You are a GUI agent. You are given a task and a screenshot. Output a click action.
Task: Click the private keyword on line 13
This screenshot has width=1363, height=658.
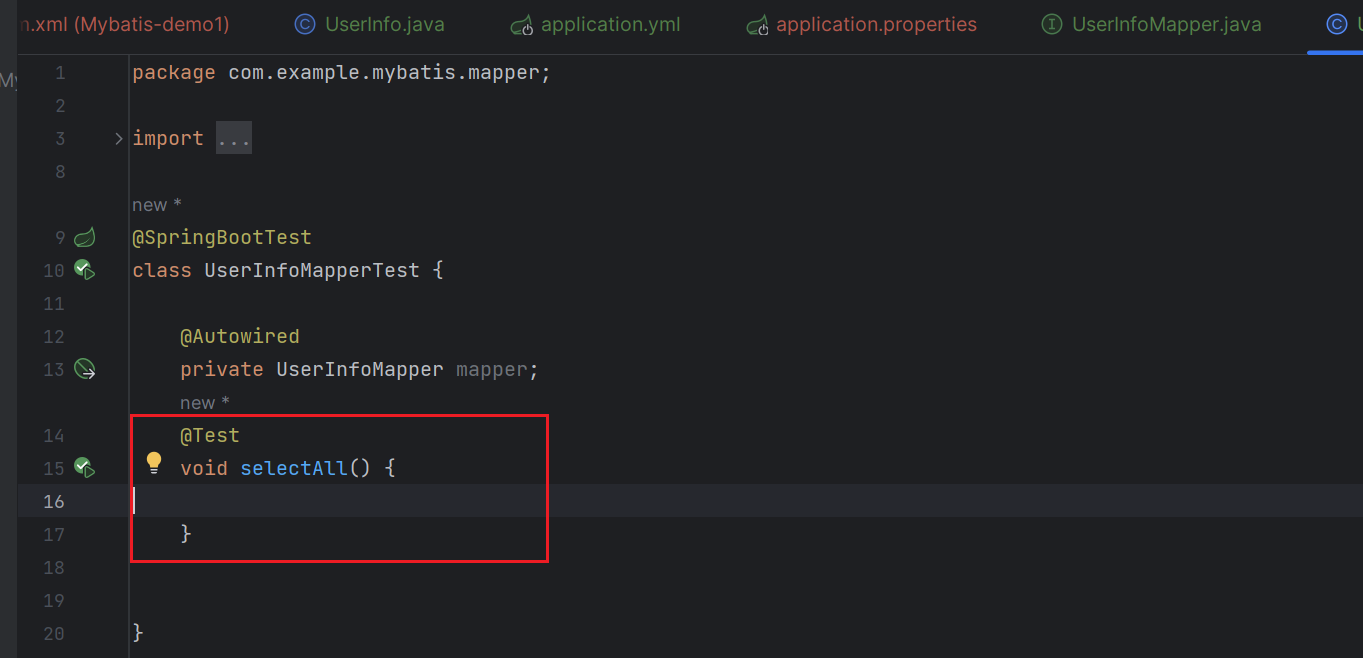click(222, 369)
